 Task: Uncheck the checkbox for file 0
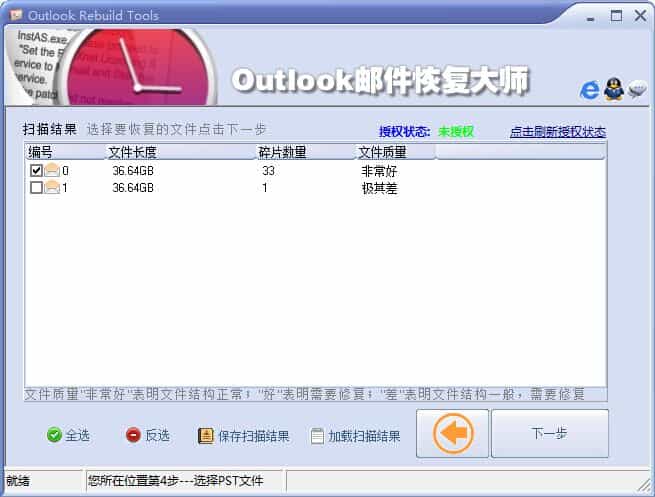[36, 170]
